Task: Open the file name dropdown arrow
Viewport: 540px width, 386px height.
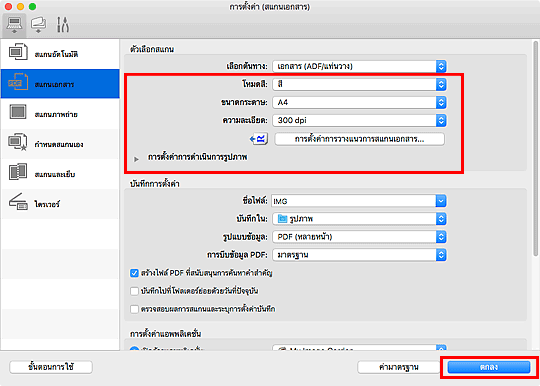Action: click(x=441, y=201)
